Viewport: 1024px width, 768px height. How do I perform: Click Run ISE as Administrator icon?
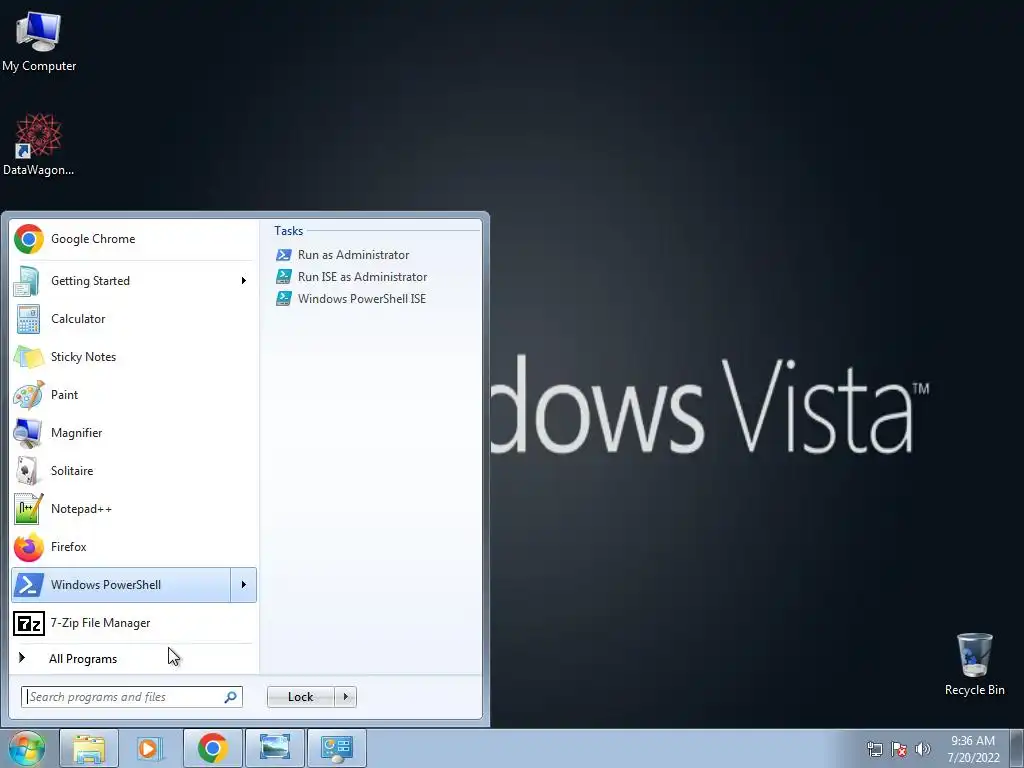click(x=283, y=277)
